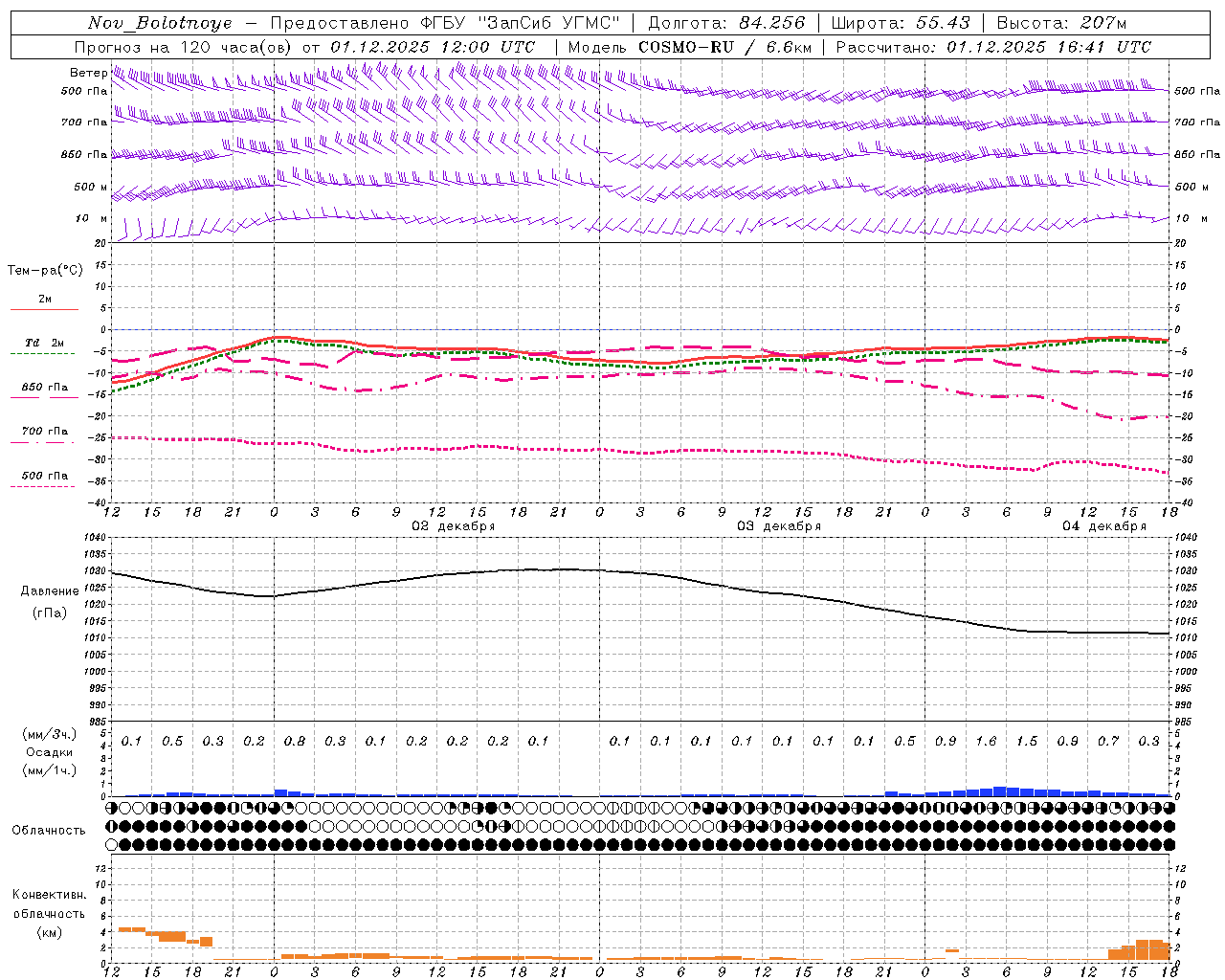Click the 0.8 precipitation amount value
This screenshot has width=1225, height=980.
point(295,742)
